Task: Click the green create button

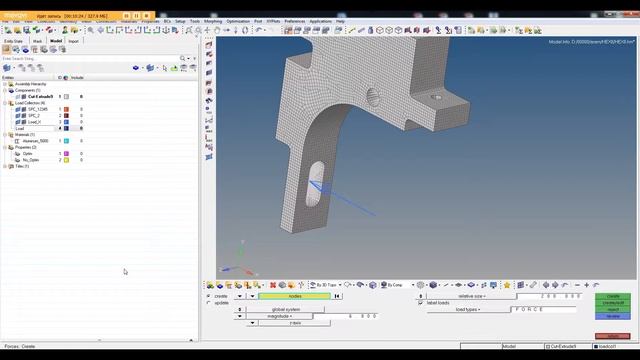Action: click(x=613, y=296)
